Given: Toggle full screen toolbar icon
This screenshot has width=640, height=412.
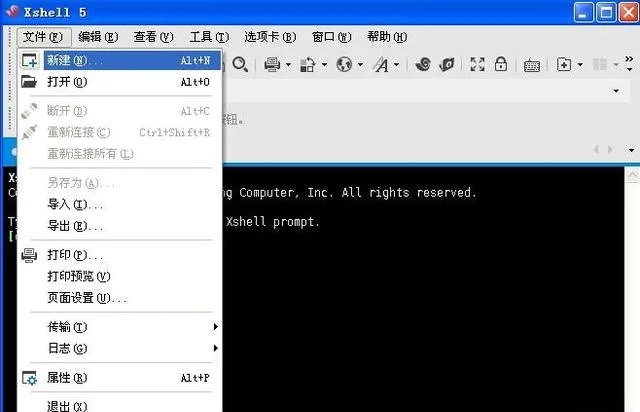Looking at the screenshot, I should [477, 64].
